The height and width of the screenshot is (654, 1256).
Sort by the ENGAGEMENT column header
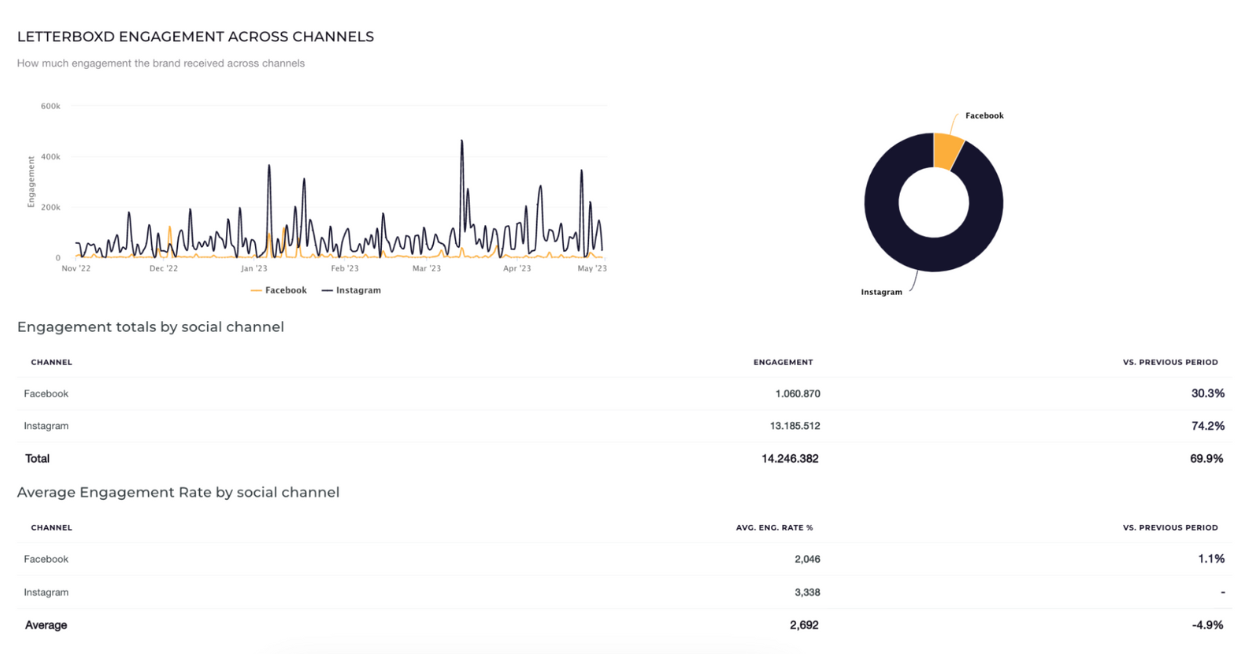(783, 362)
